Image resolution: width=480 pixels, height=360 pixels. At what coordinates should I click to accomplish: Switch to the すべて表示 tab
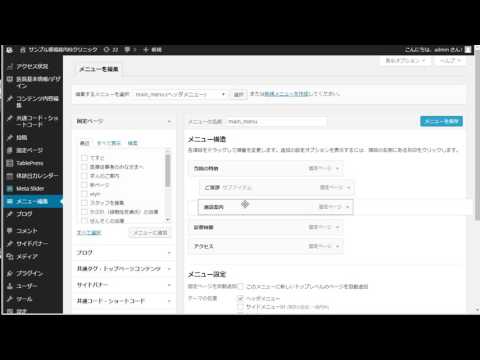pyautogui.click(x=109, y=143)
